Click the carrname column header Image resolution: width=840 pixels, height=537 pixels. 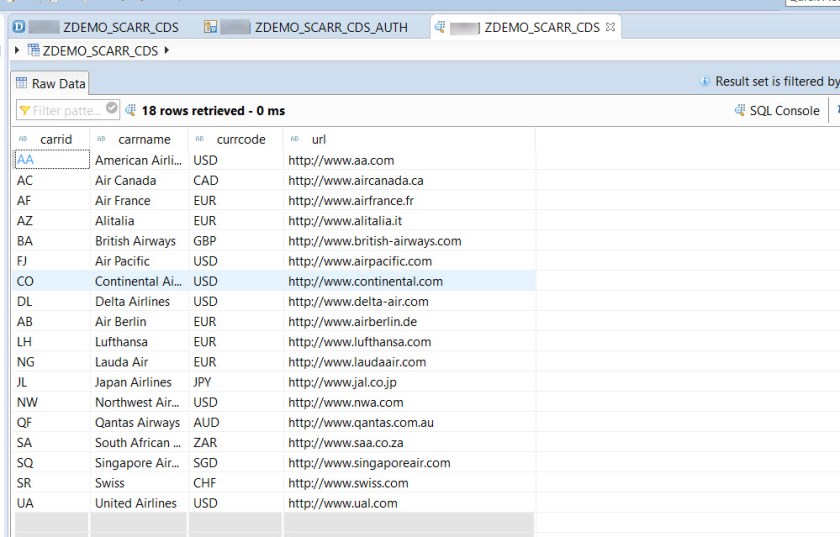[x=144, y=139]
